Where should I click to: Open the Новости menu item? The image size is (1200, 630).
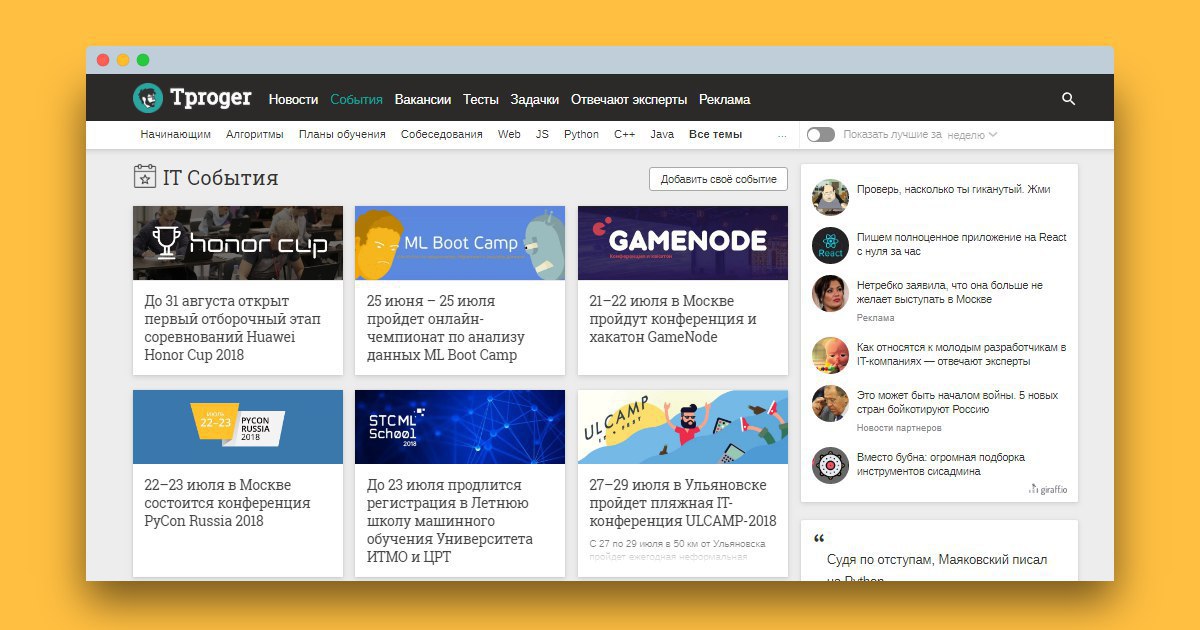tap(293, 100)
